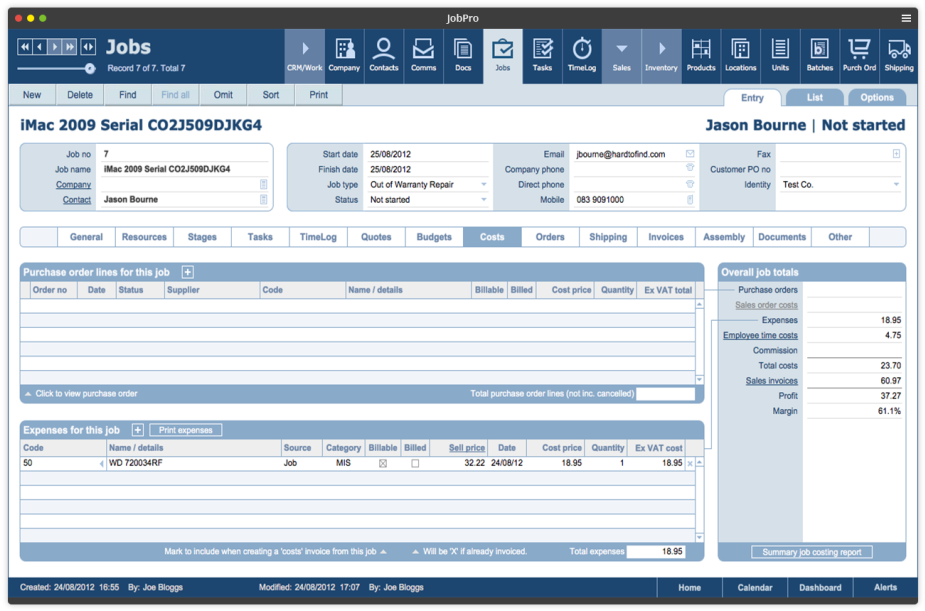The height and width of the screenshot is (611, 925).
Task: Click the Contact field label link
Action: tap(77, 200)
